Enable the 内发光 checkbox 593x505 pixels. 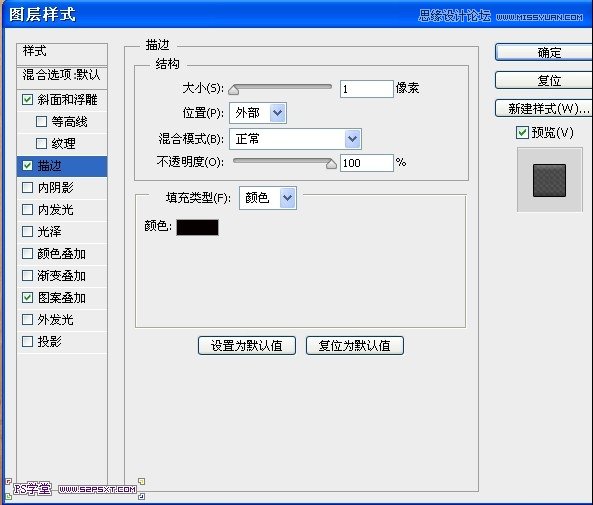pos(27,210)
